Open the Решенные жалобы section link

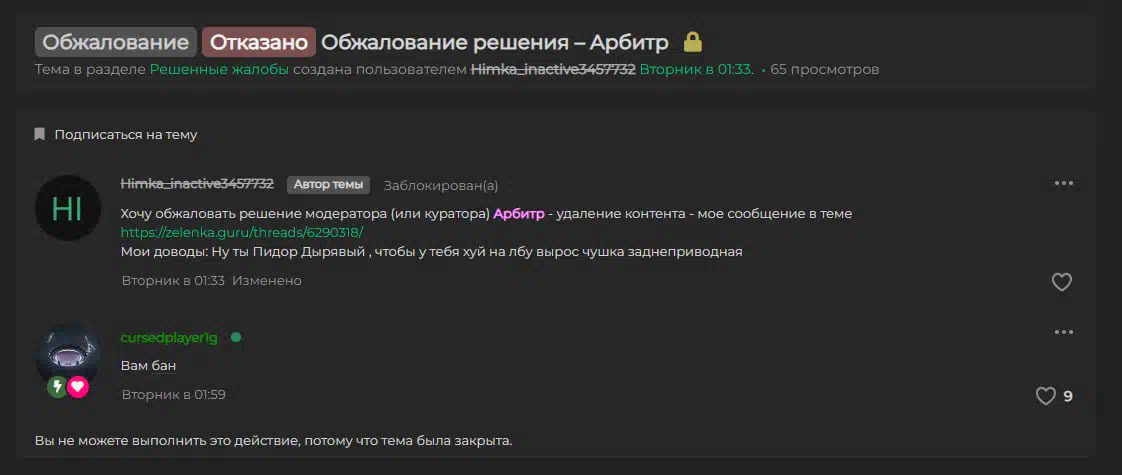[x=219, y=70]
